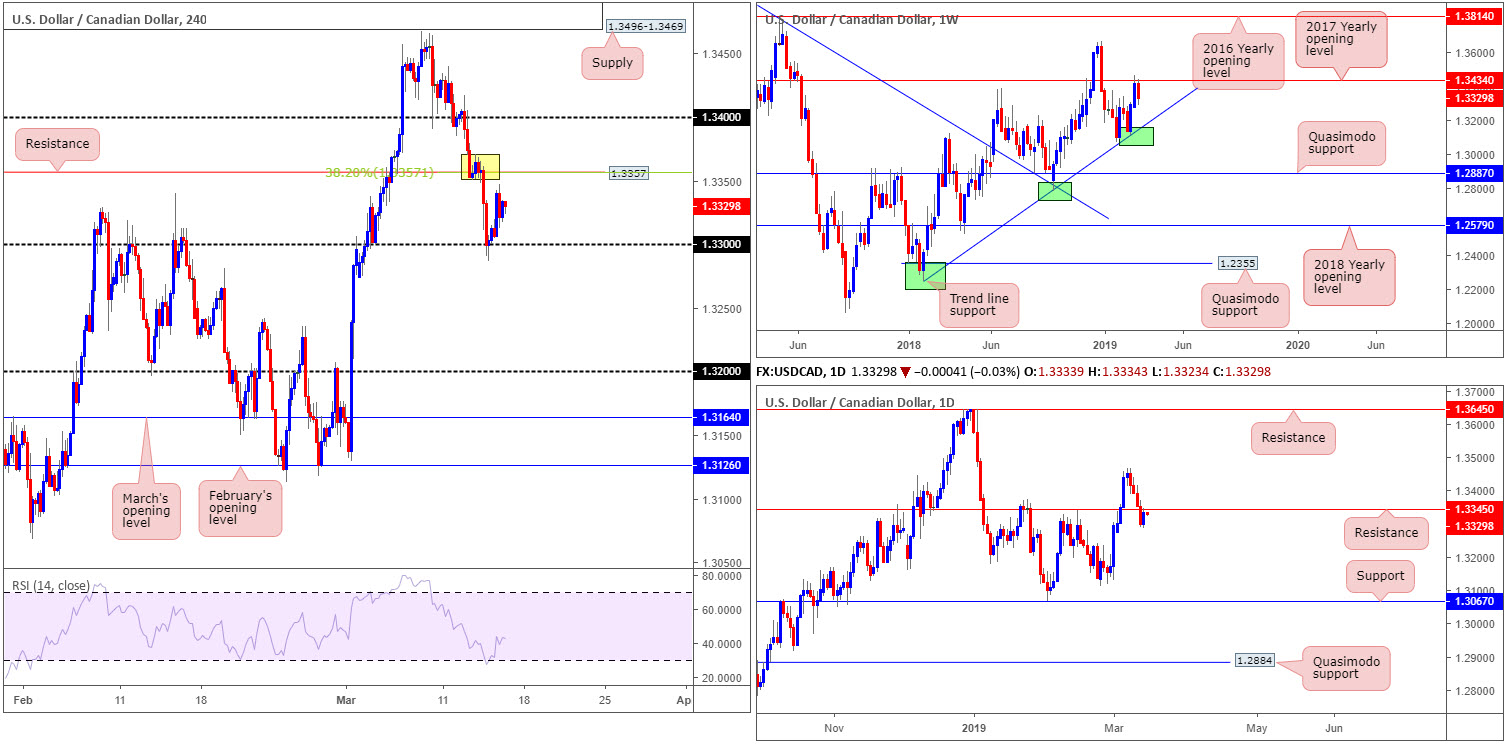Select the 1.3496-1.3469 supply zone label
The width and height of the screenshot is (1506, 744).
point(646,25)
